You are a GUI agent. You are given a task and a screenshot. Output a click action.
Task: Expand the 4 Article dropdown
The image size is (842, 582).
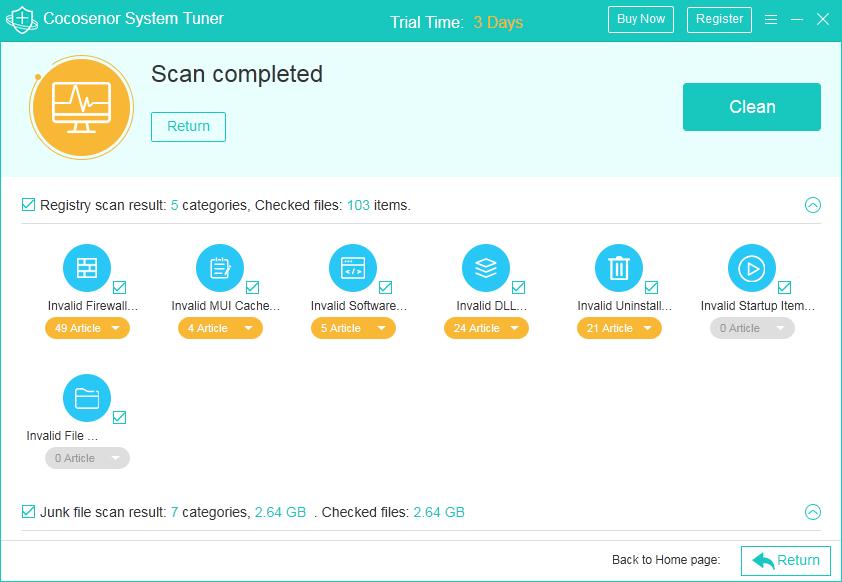click(x=220, y=328)
